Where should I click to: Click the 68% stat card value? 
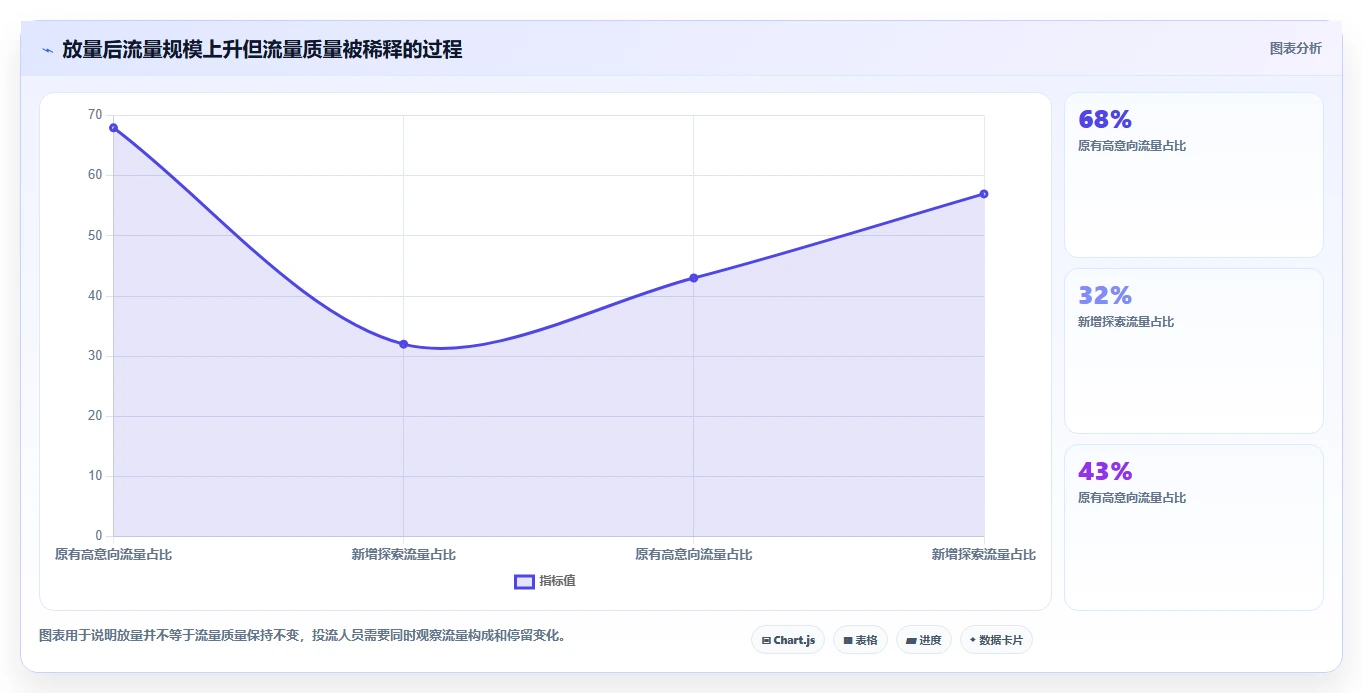coord(1105,120)
